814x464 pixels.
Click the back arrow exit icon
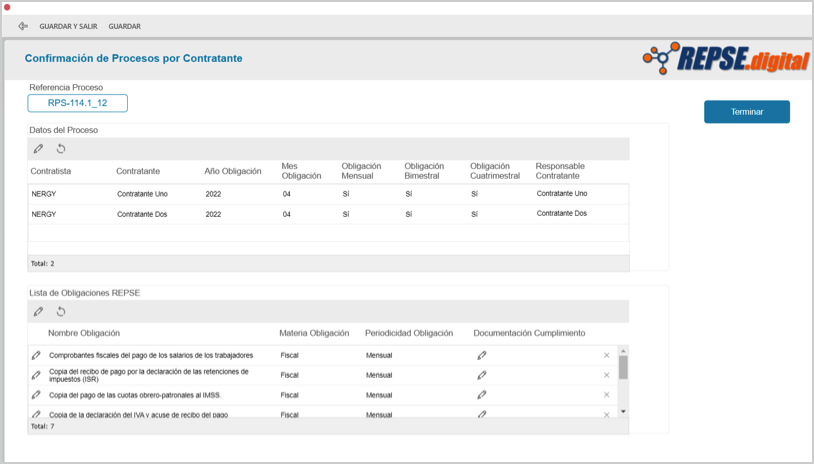point(23,26)
